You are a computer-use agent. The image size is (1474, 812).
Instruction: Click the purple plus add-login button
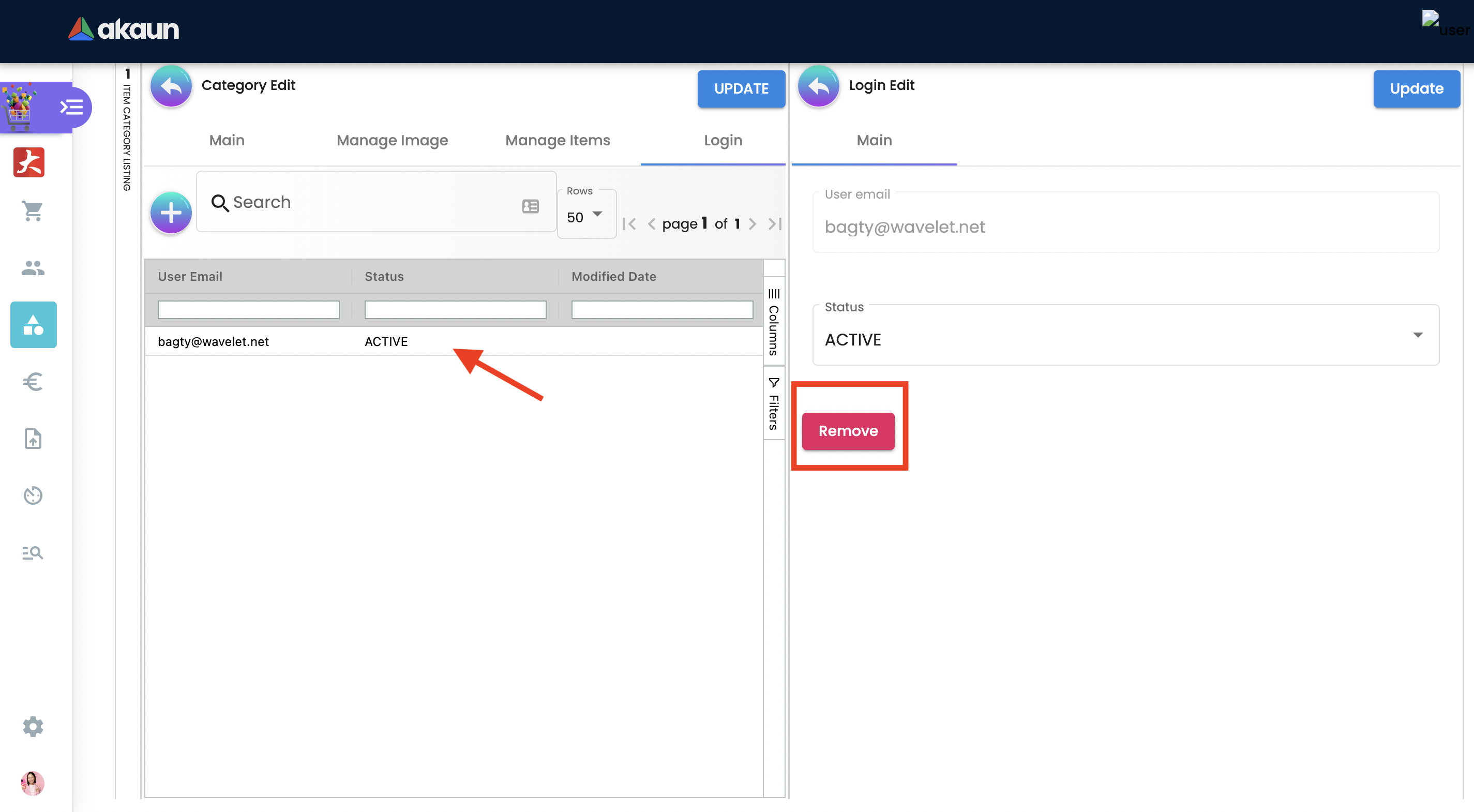171,213
